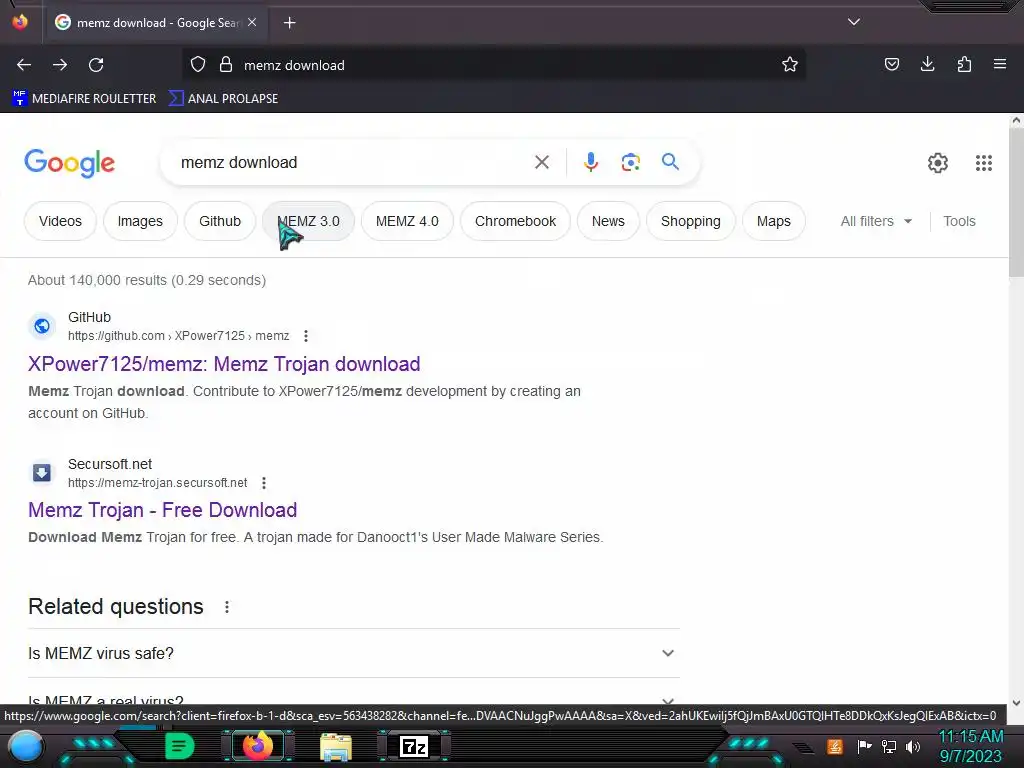Open MEDIAFIRE ROULETTER bookmark

tap(84, 99)
